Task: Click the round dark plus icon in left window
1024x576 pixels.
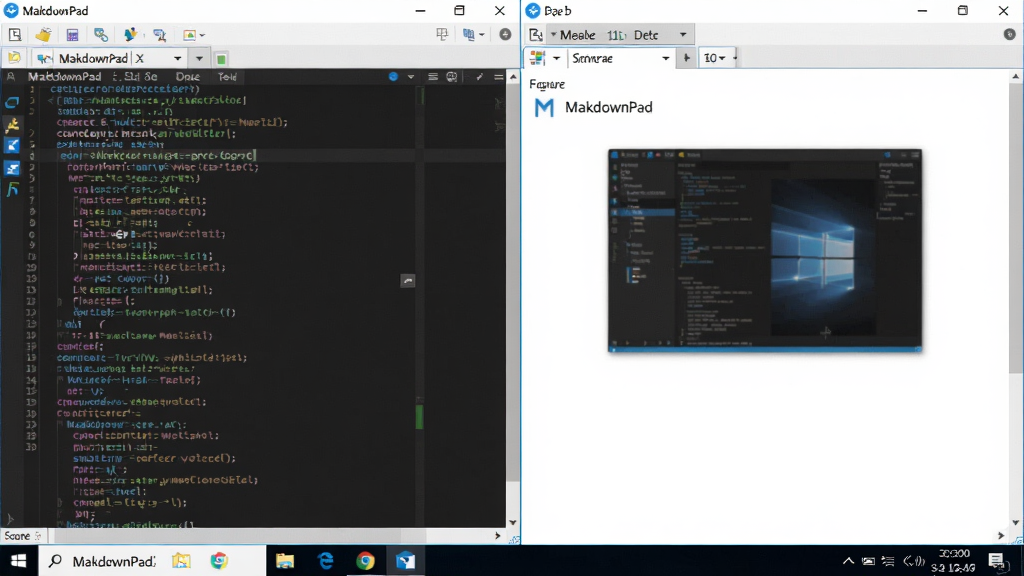Action: (x=505, y=35)
